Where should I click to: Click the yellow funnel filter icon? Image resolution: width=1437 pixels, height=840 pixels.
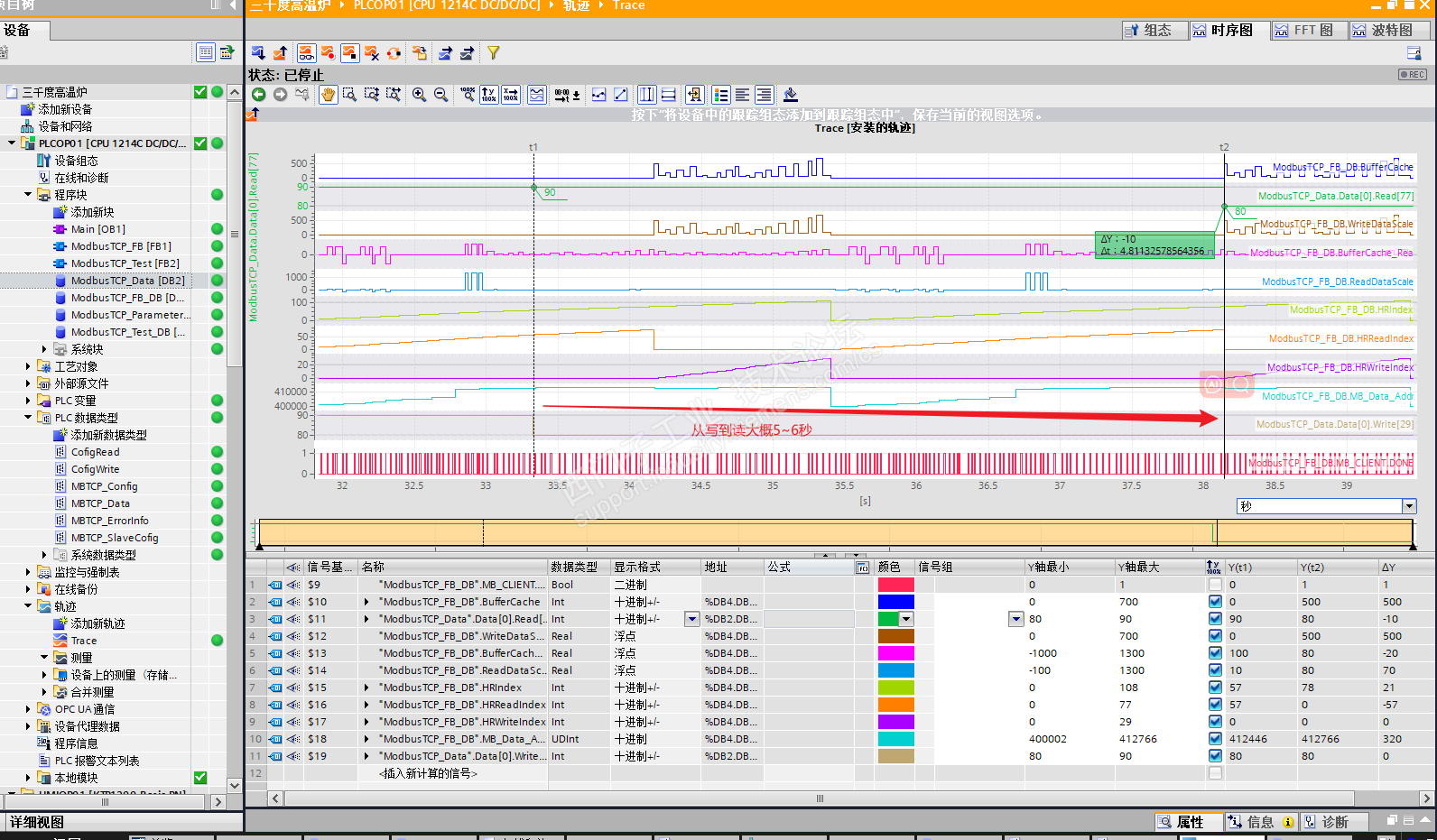click(493, 53)
